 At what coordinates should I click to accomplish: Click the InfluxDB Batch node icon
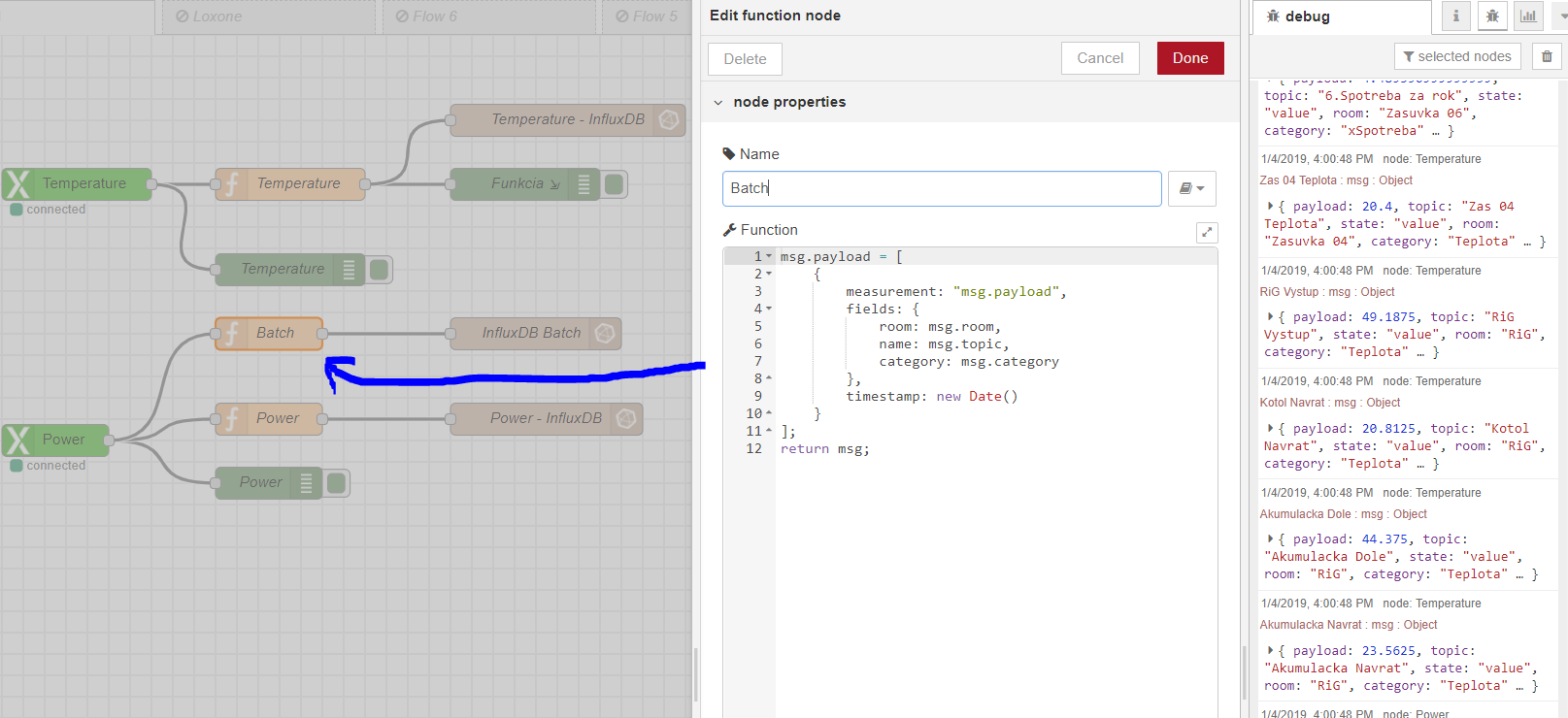(x=605, y=333)
